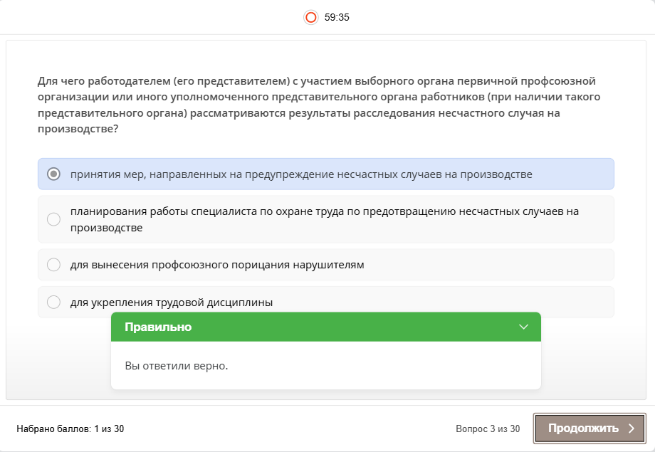Click answer text 'для вынесения профсоюзного порицания нарушителям'
This screenshot has width=655, height=452.
coord(217,265)
